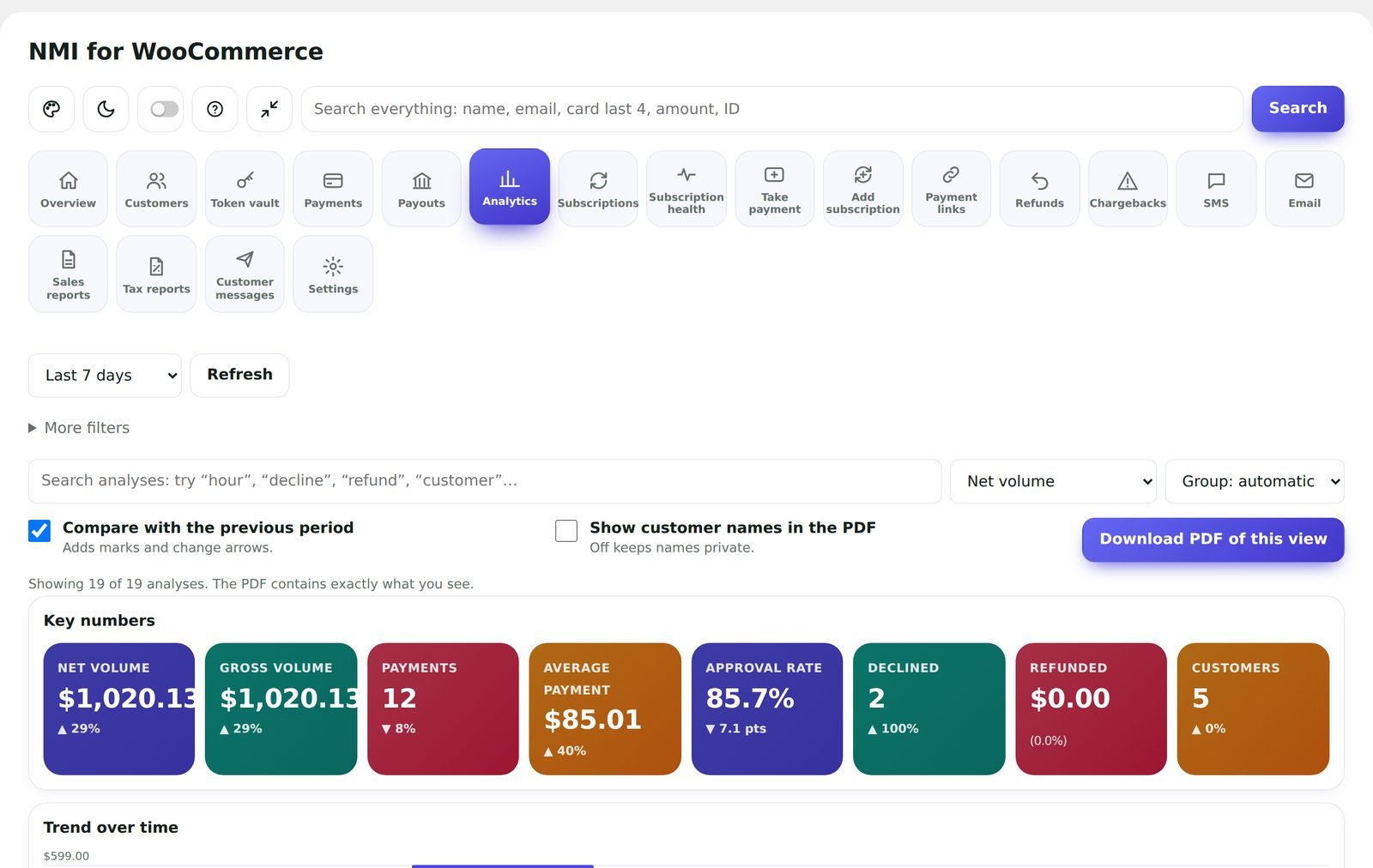Open the color theme palette icon
This screenshot has height=868, width=1373.
51,109
